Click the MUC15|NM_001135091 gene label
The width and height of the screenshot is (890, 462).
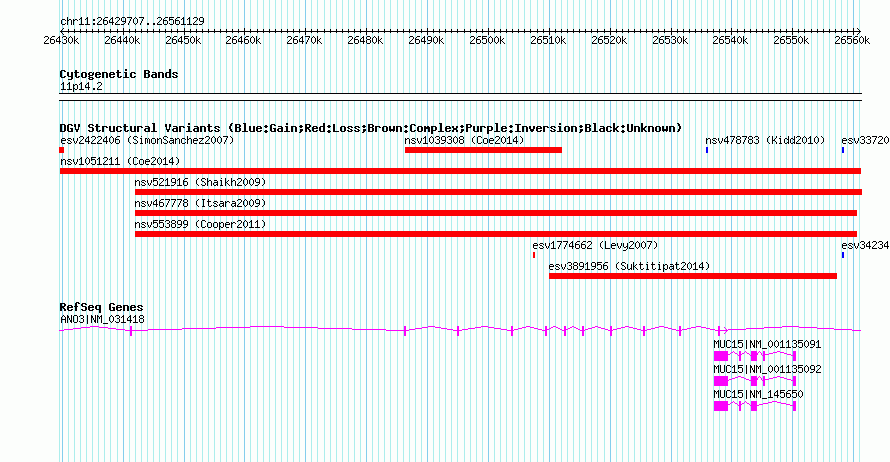click(x=767, y=345)
